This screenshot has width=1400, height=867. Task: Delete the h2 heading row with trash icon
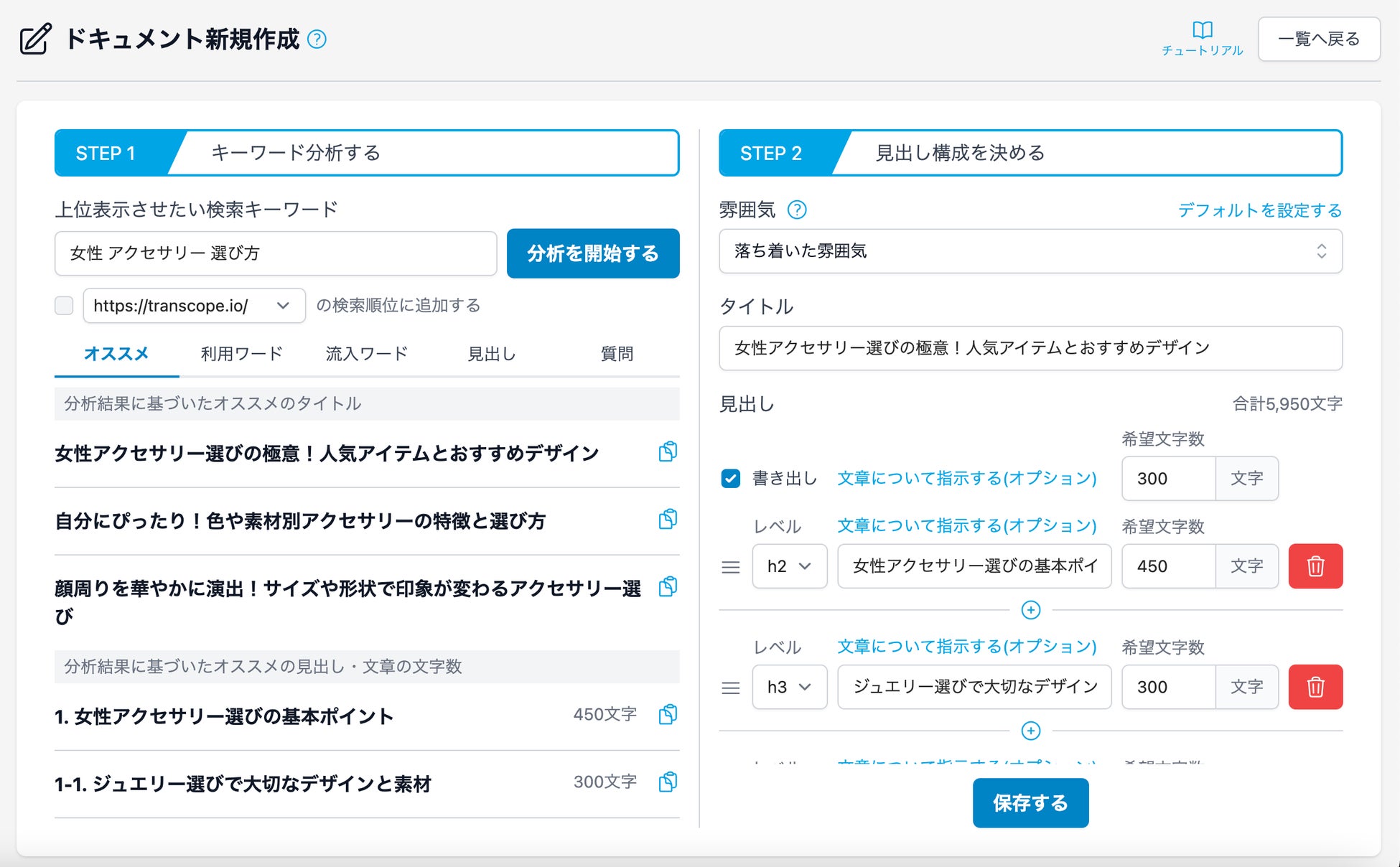1315,566
